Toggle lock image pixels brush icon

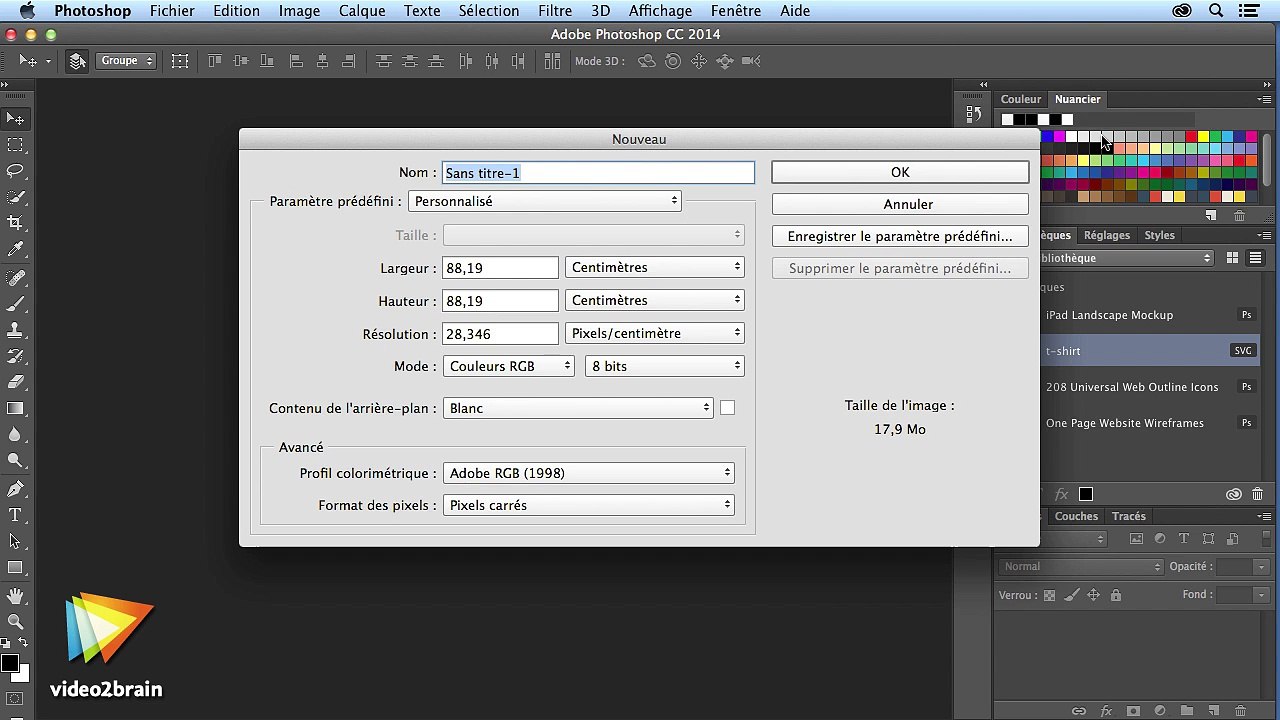(1071, 595)
